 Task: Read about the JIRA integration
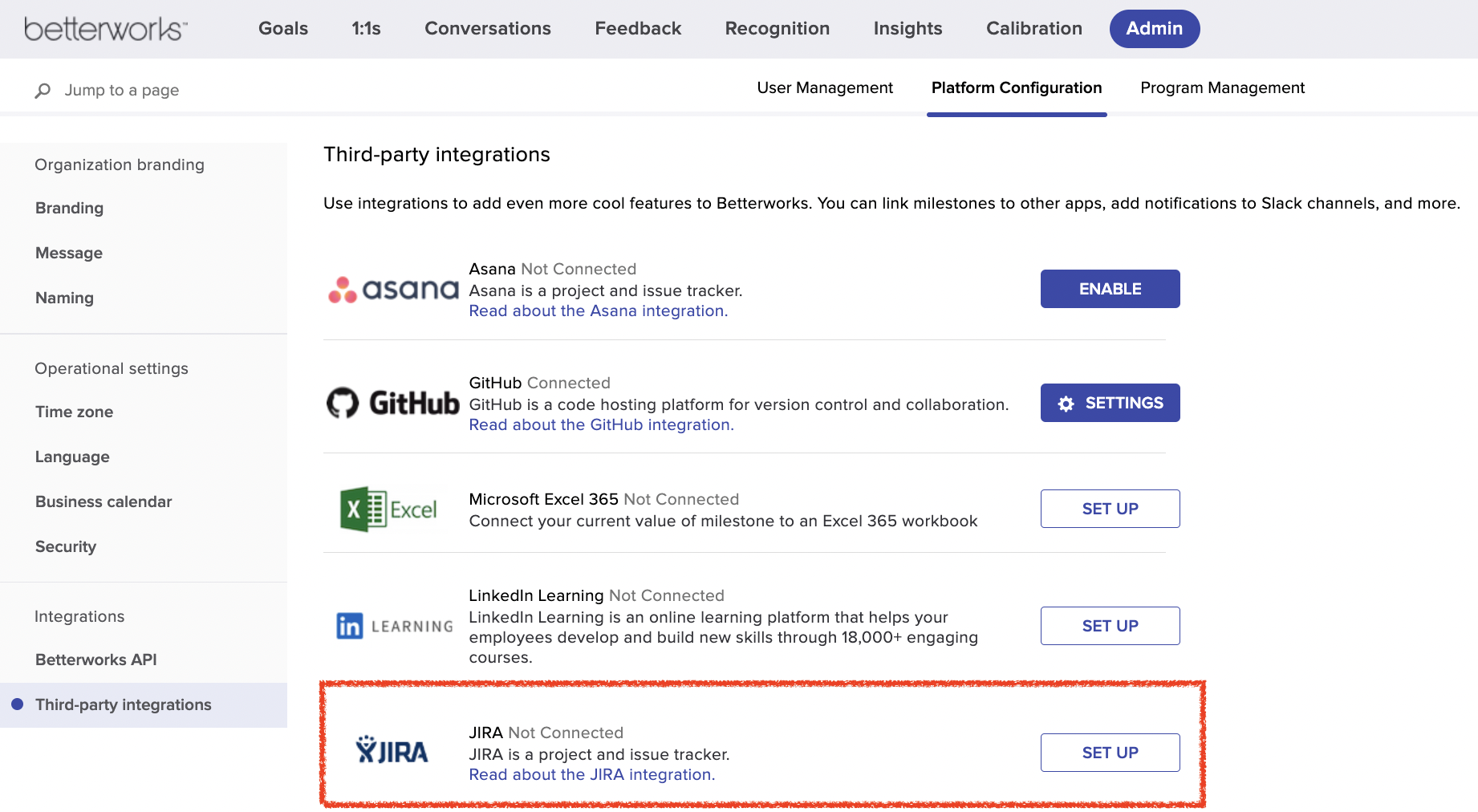(x=591, y=774)
